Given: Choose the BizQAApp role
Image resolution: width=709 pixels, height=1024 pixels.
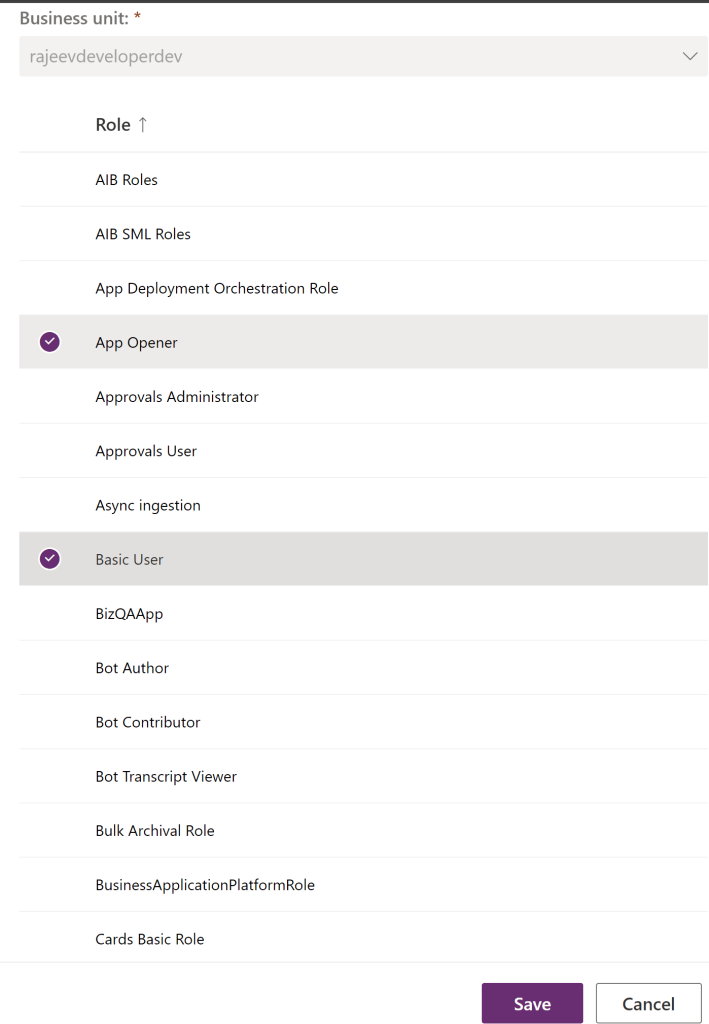Looking at the screenshot, I should tap(129, 614).
